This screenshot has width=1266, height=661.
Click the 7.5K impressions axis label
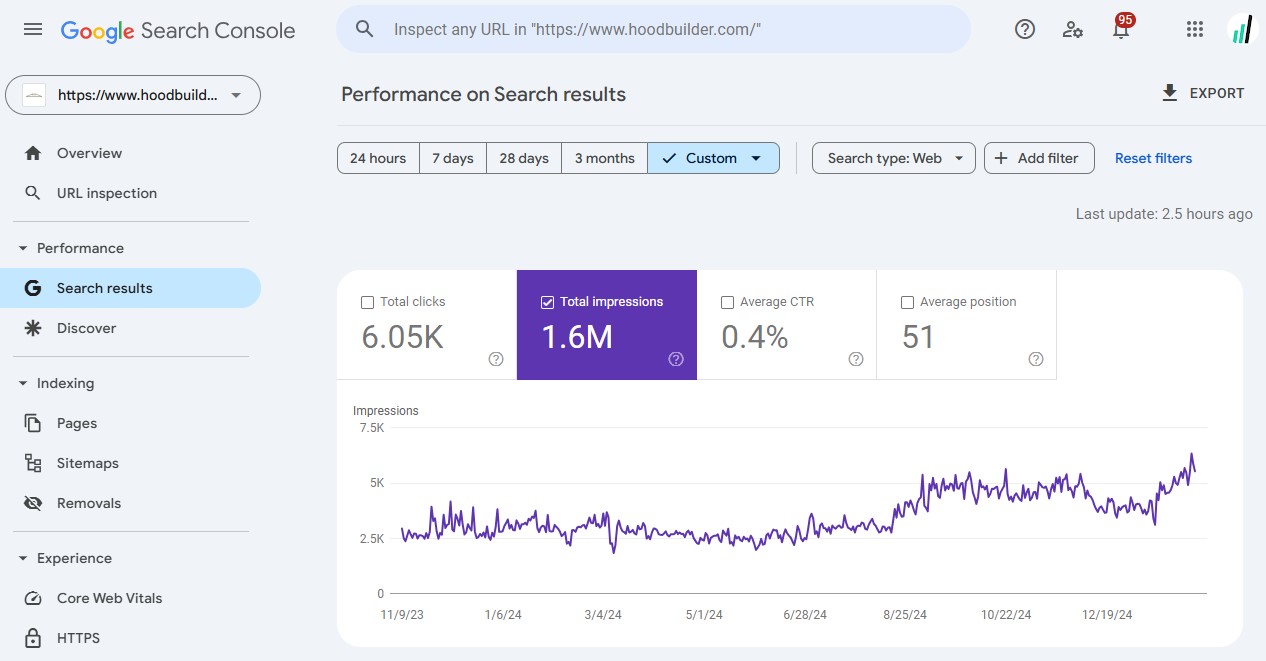click(x=371, y=428)
